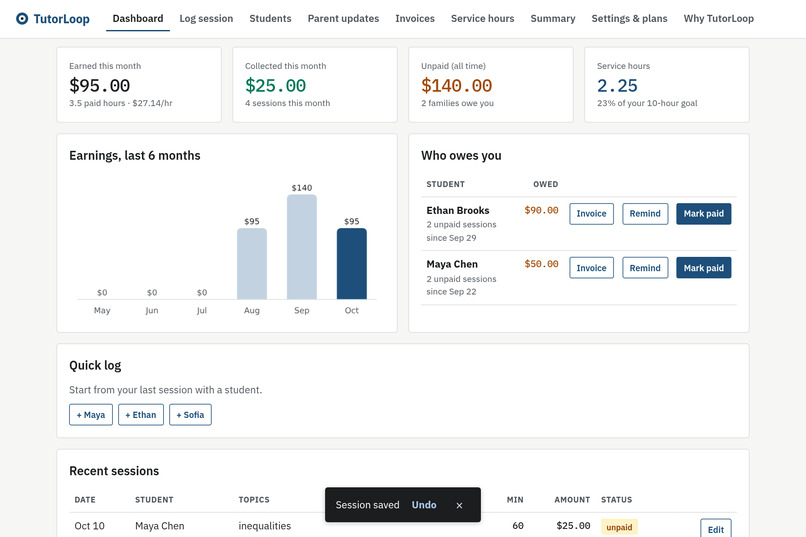Image resolution: width=806 pixels, height=537 pixels.
Task: Click the Service hours 2.25 value
Action: pos(617,85)
